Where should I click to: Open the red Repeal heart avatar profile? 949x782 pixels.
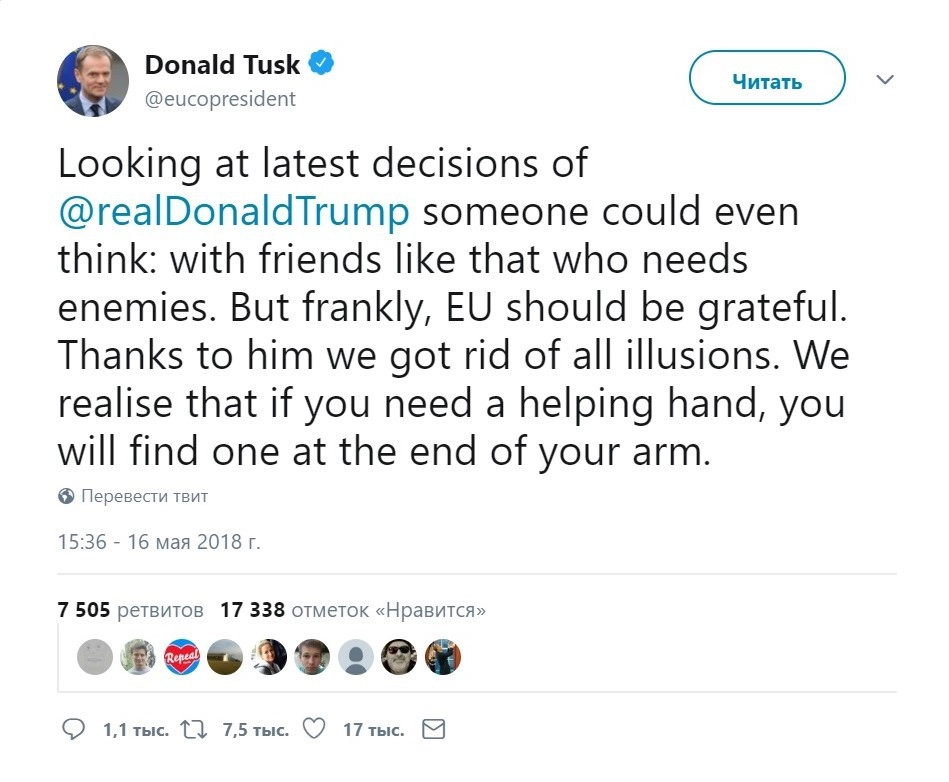pos(182,657)
